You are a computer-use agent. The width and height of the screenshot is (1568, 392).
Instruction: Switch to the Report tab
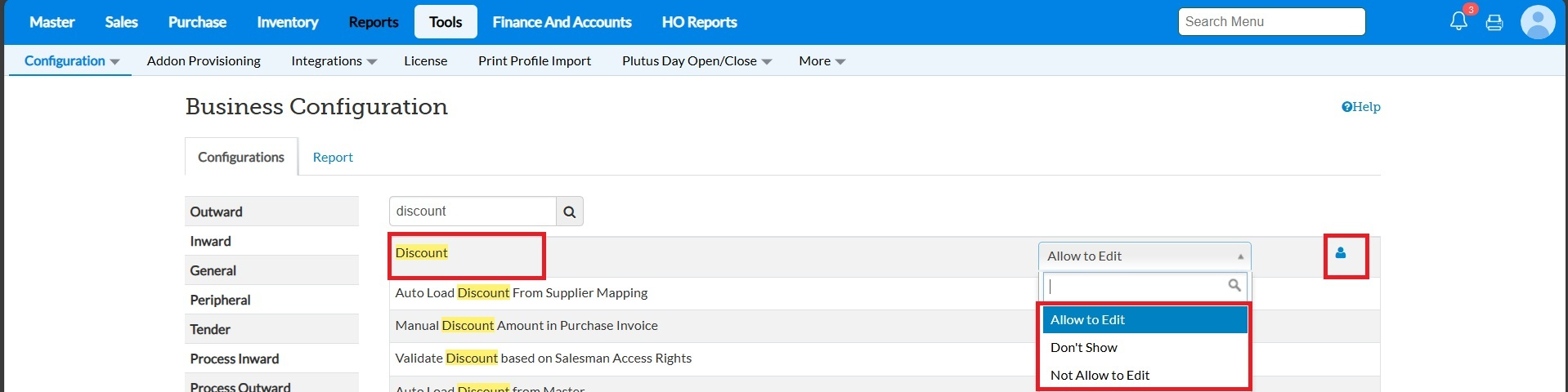[333, 158]
